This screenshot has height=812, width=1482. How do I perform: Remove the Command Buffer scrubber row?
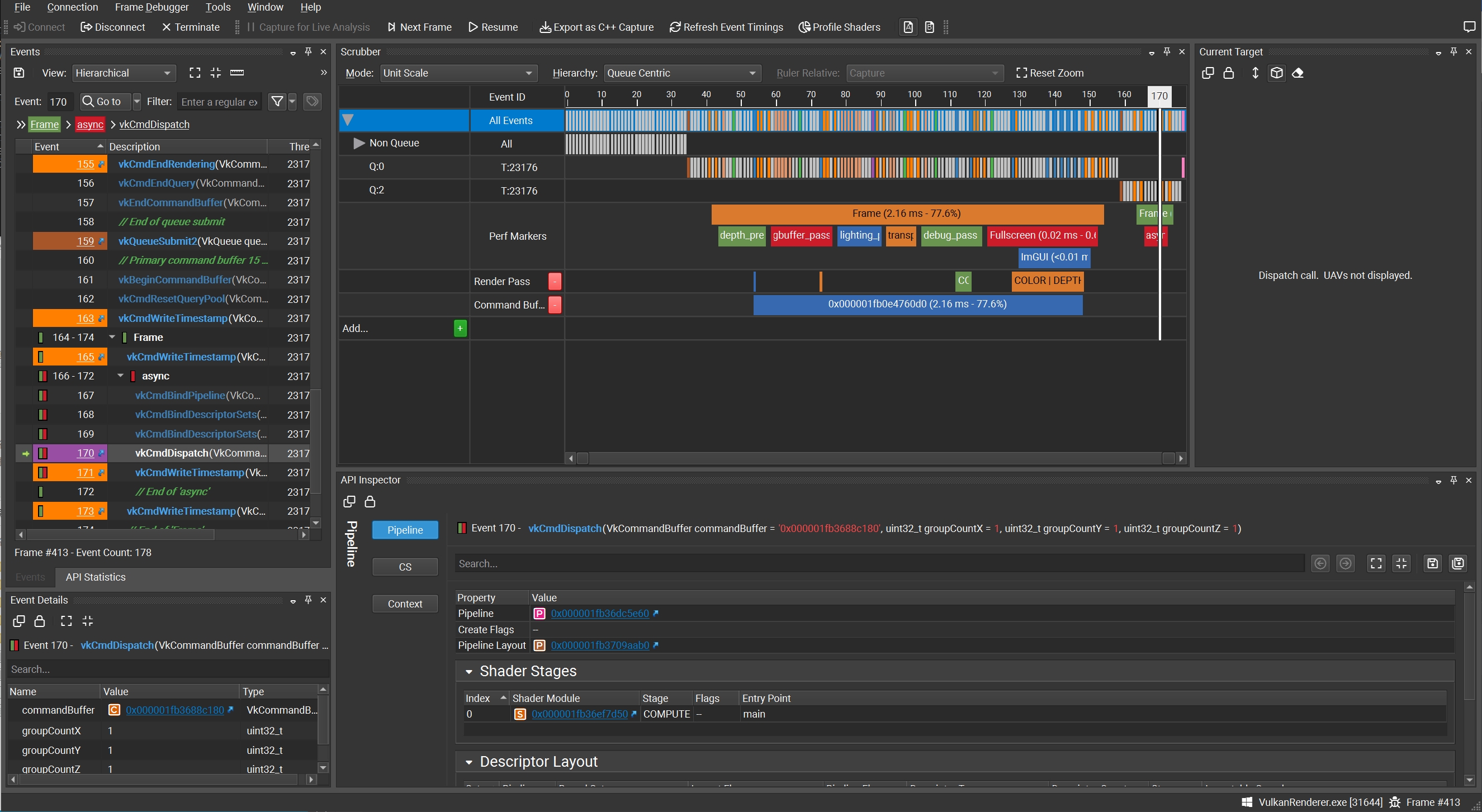(x=555, y=305)
